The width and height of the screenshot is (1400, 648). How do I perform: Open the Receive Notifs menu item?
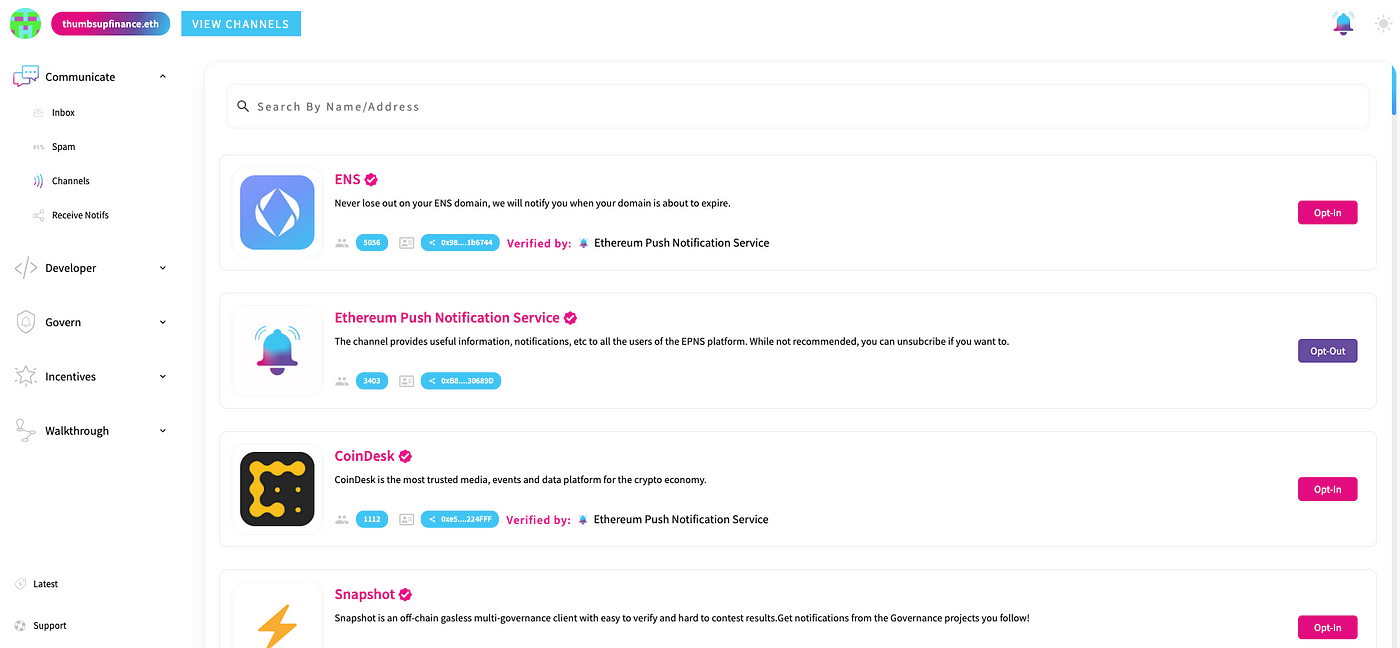pyautogui.click(x=80, y=215)
